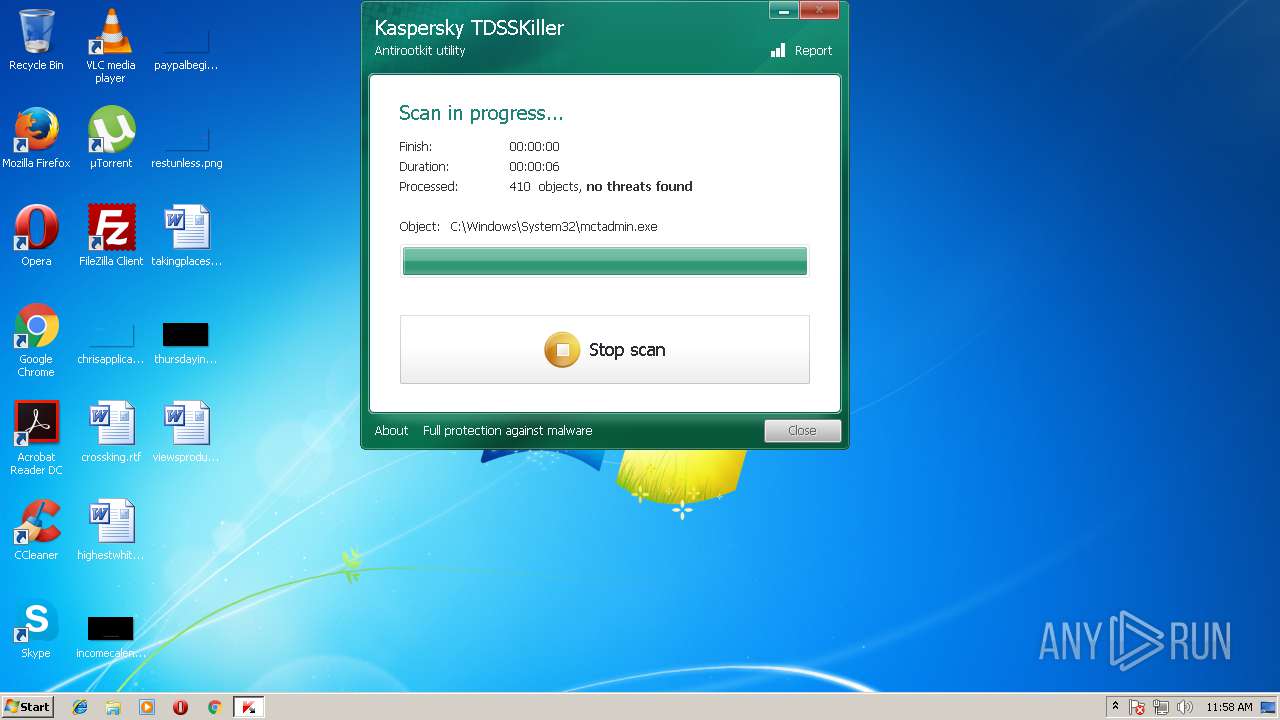Open Opera from taskbar

pyautogui.click(x=180, y=707)
